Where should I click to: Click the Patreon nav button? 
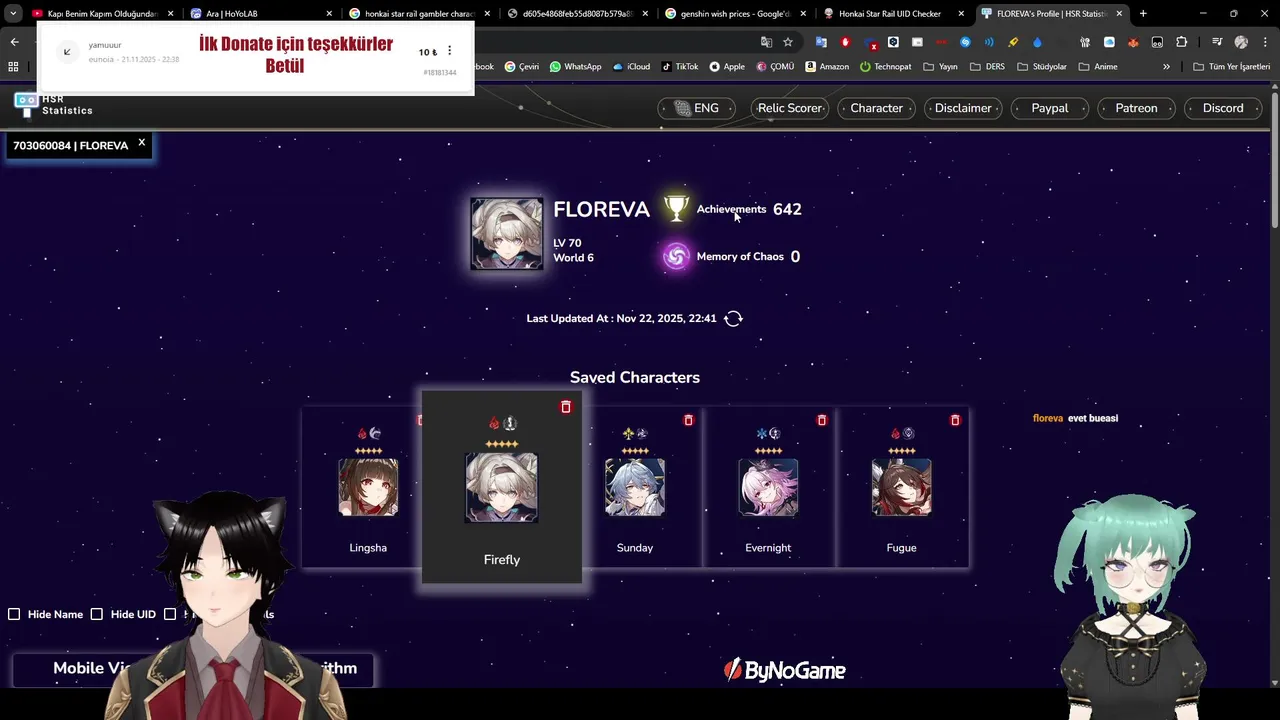click(x=1137, y=108)
